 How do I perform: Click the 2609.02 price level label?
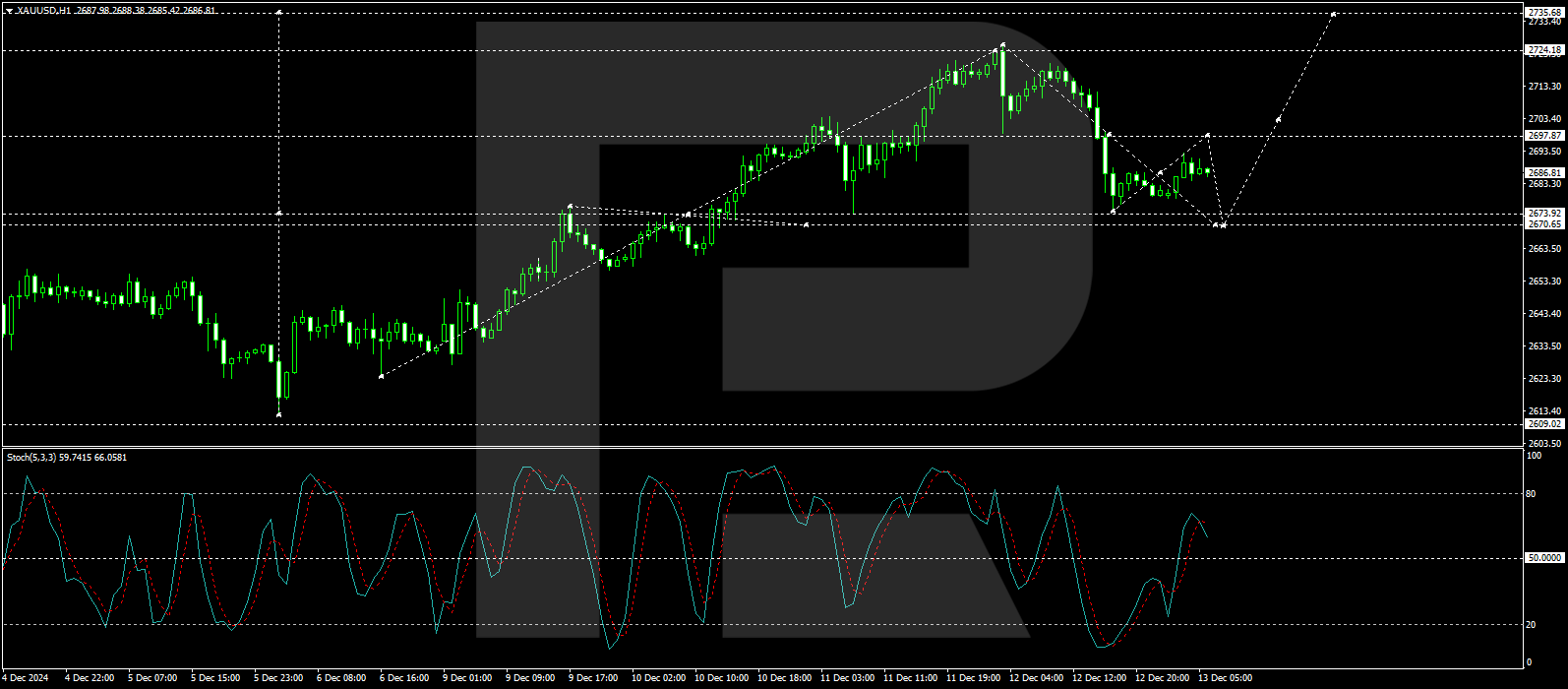coord(1543,424)
